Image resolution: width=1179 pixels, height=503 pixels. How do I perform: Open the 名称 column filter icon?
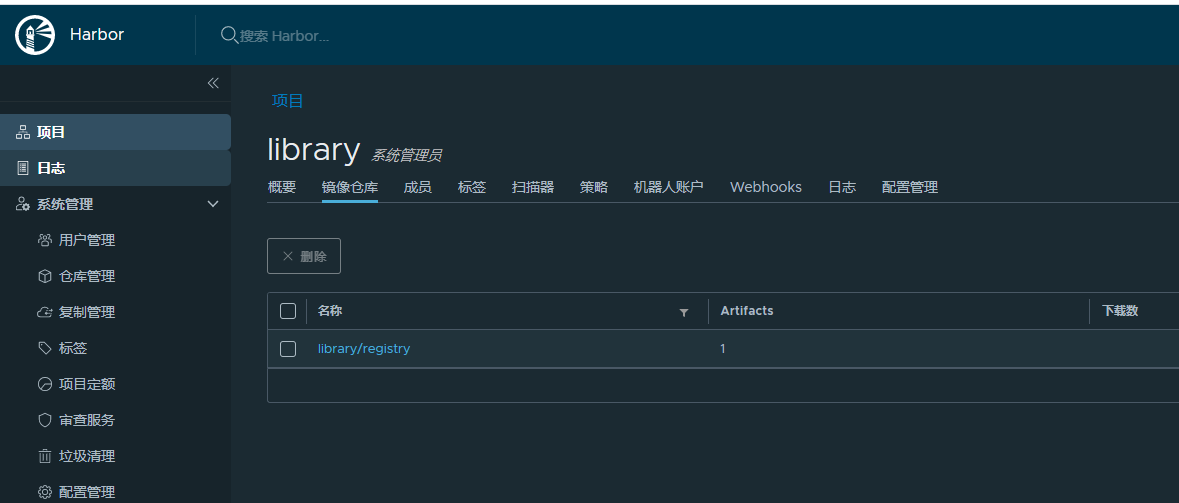click(x=683, y=312)
